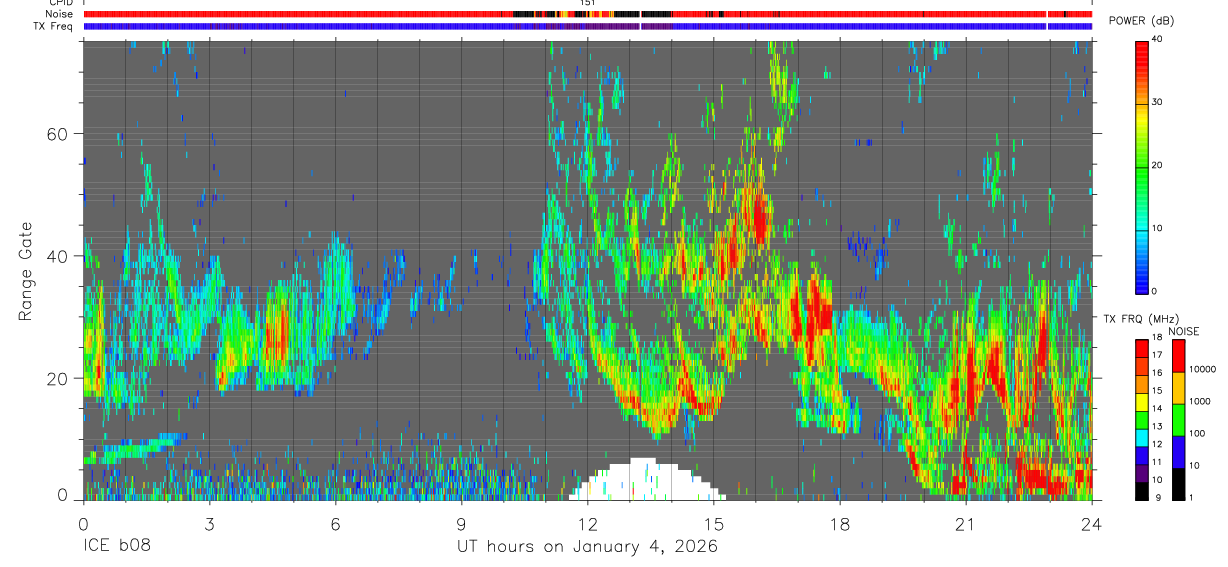
Task: Click the 24 tick on the UT hours axis
Action: pos(1092,523)
